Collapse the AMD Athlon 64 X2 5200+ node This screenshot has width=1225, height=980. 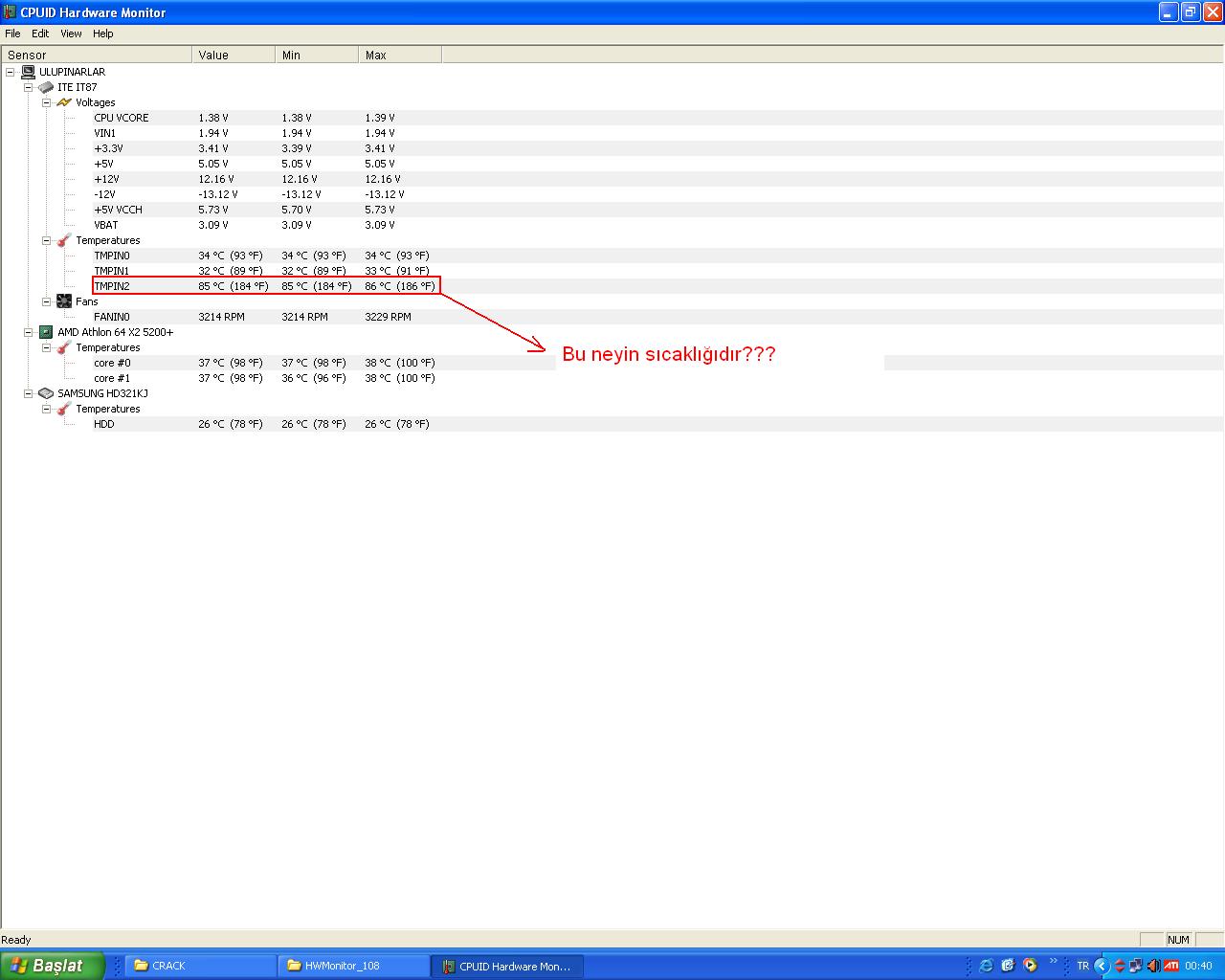29,332
